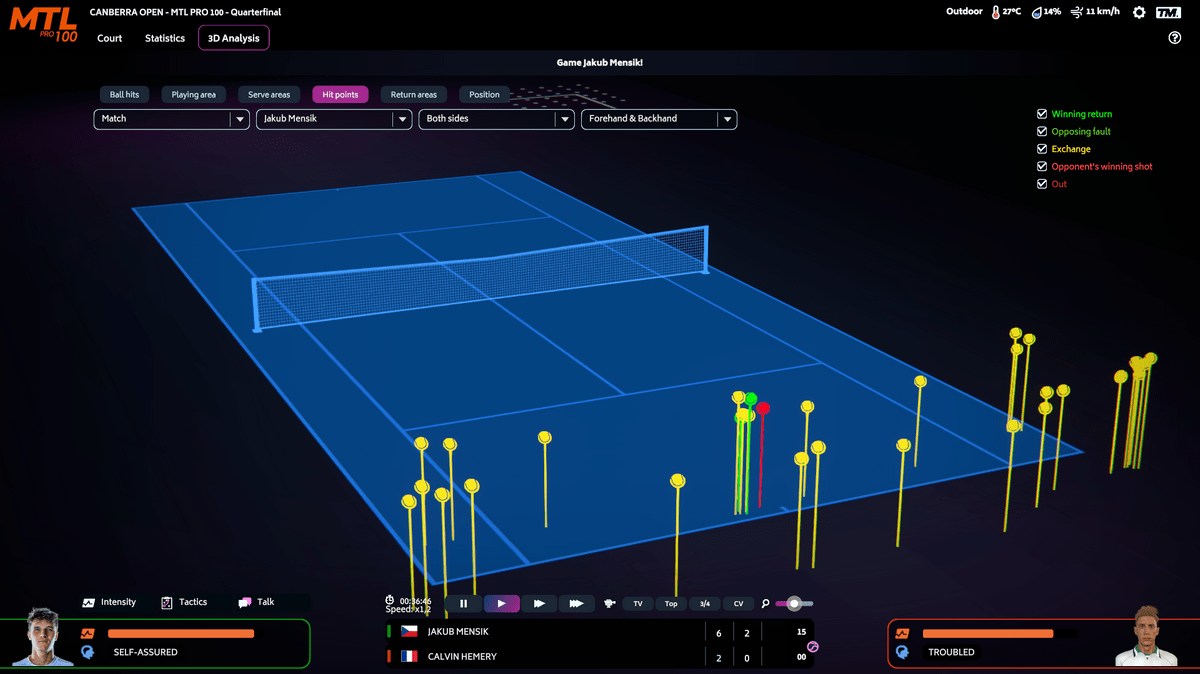Screen dimensions: 1200x674
Task: Click the Tactics clipboard icon
Action: tap(167, 602)
